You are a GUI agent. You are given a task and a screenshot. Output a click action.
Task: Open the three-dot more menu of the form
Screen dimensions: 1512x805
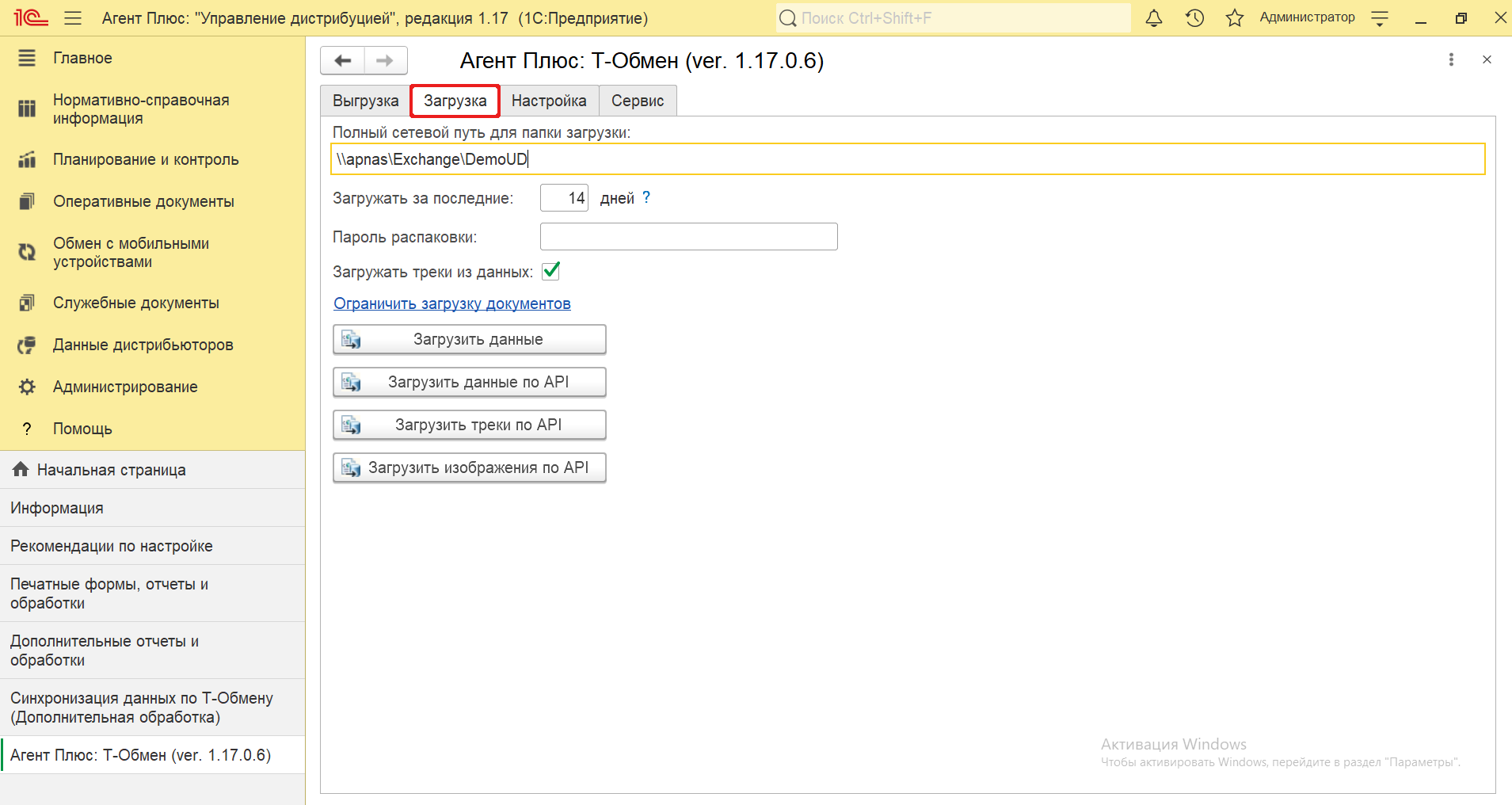(1451, 59)
